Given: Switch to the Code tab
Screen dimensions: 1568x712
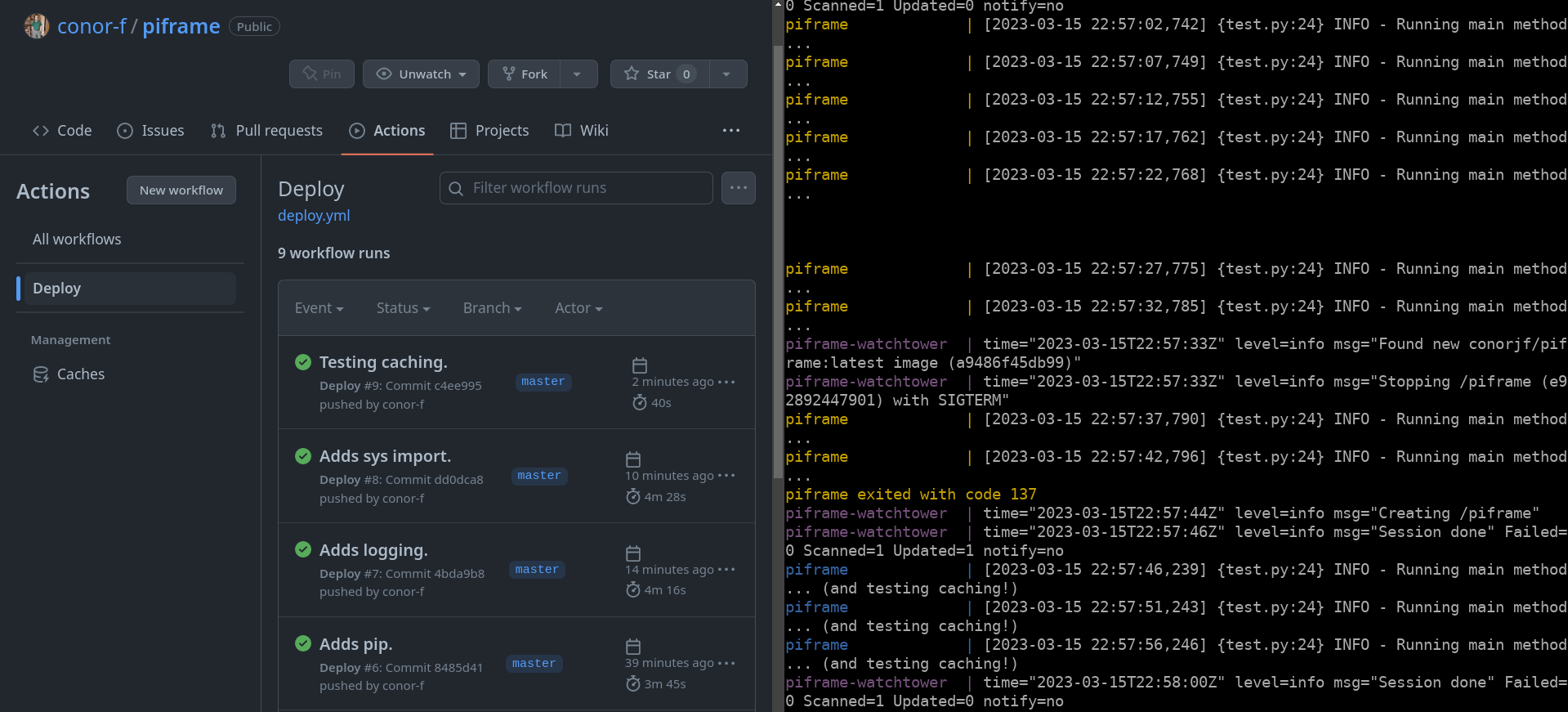Looking at the screenshot, I should (x=62, y=131).
